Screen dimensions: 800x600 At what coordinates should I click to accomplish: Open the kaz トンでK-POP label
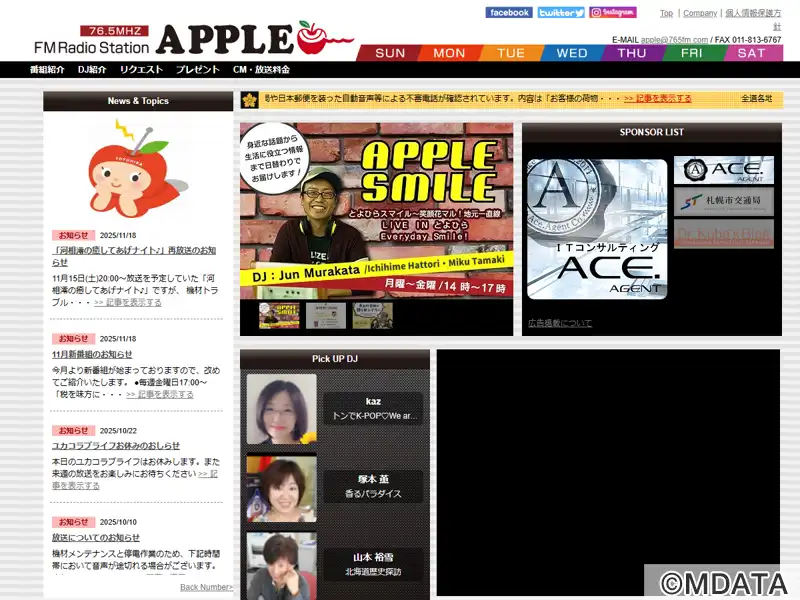[x=373, y=409]
